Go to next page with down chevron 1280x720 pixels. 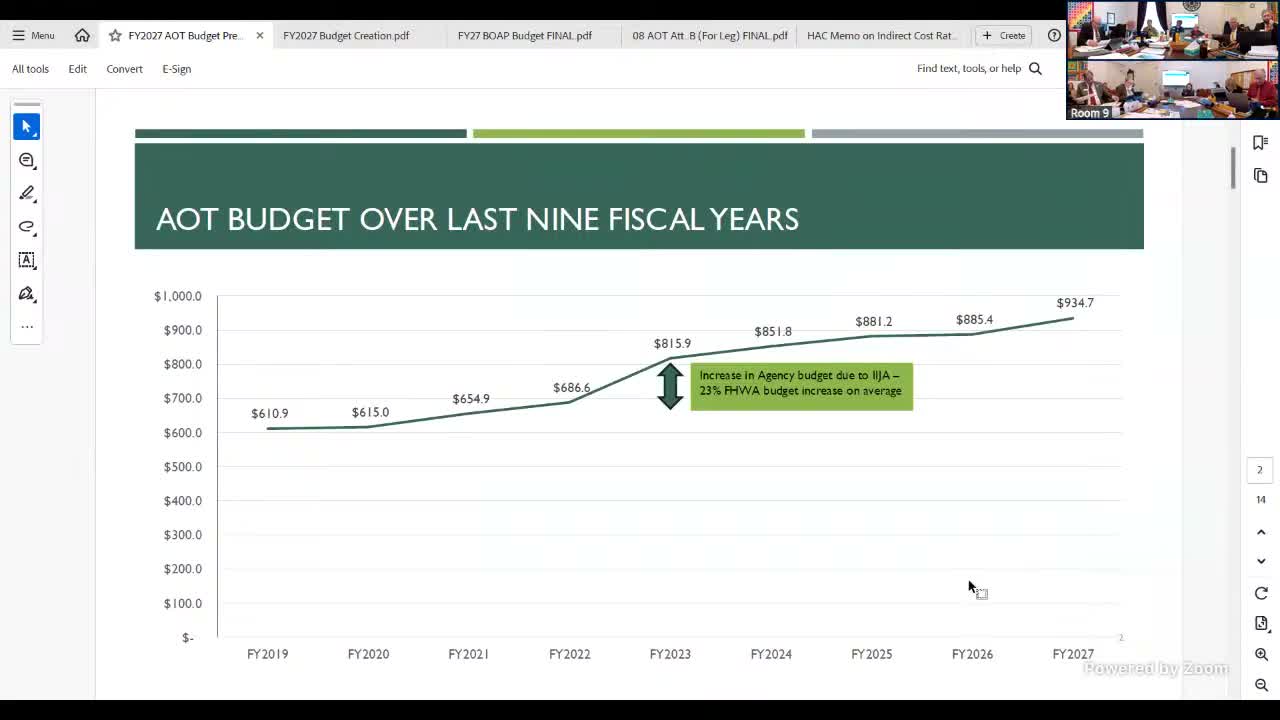click(x=1261, y=561)
